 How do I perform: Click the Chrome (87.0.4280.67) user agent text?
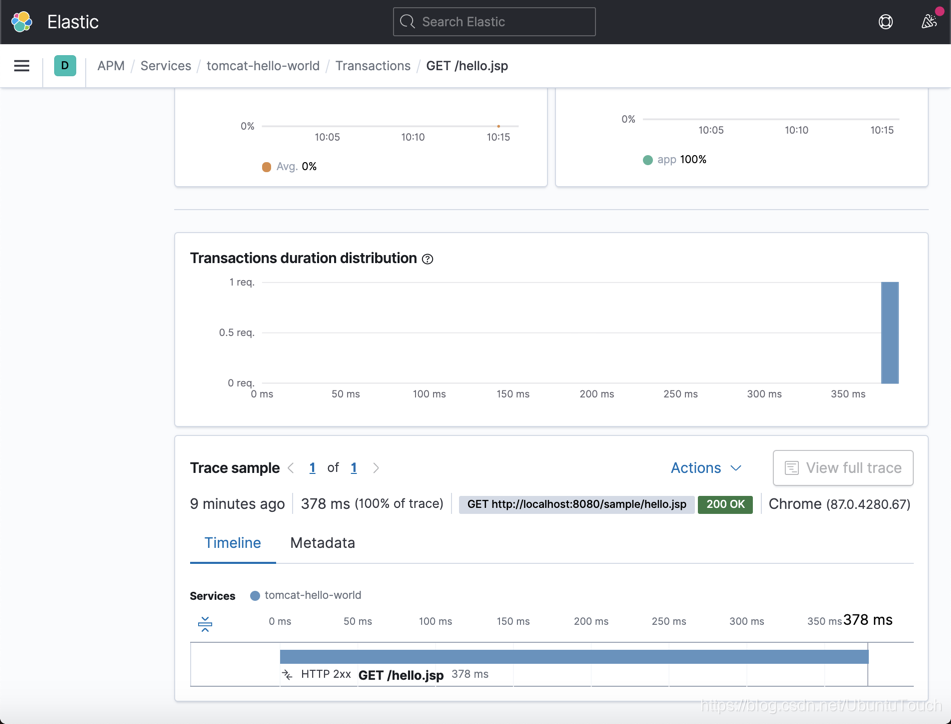click(839, 504)
